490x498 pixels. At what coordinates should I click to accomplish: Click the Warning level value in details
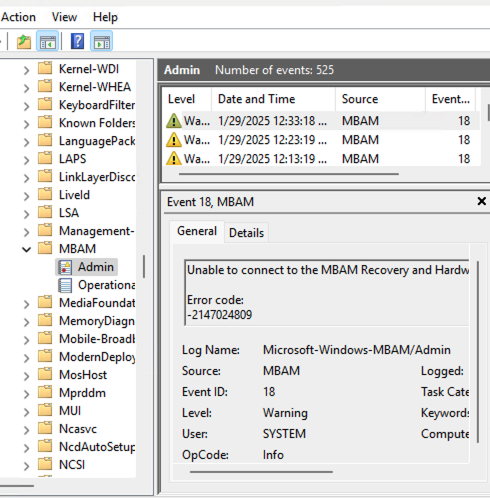pyautogui.click(x=285, y=413)
